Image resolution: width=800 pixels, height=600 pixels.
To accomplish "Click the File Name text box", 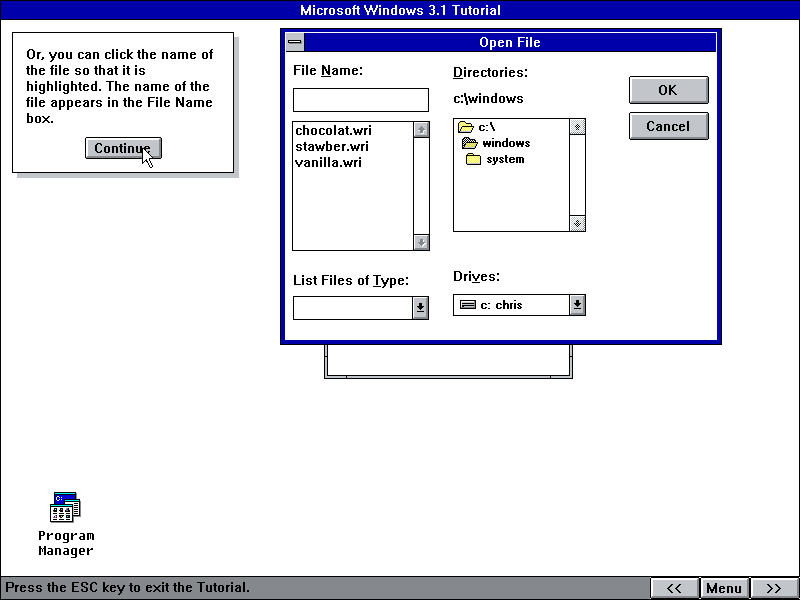I will (x=361, y=100).
